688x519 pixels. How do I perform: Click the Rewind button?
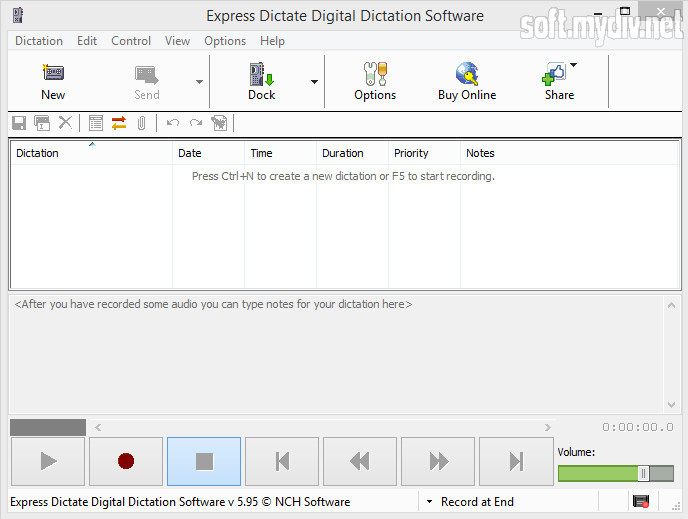point(360,461)
